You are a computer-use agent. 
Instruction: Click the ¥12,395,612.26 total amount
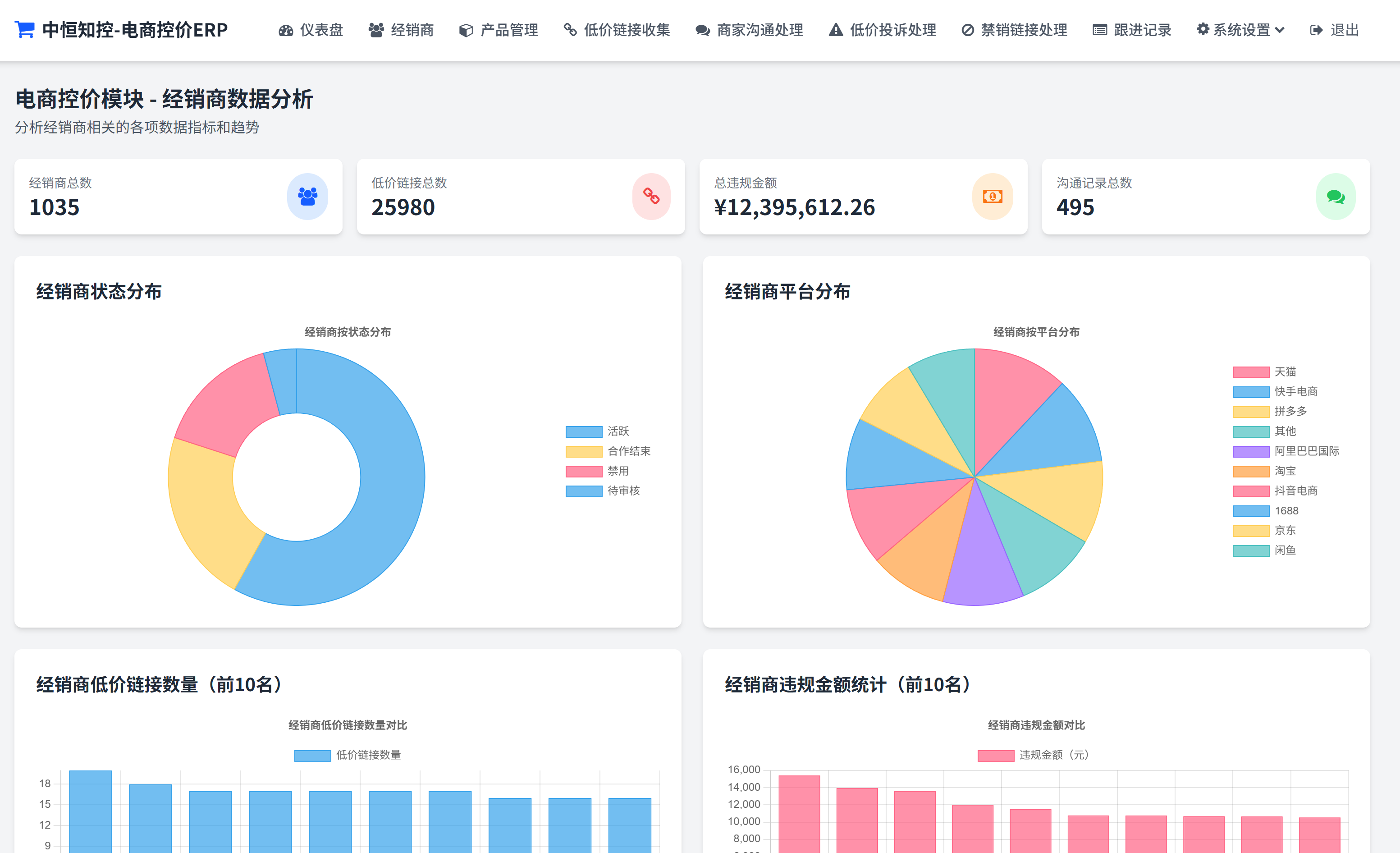pos(794,207)
